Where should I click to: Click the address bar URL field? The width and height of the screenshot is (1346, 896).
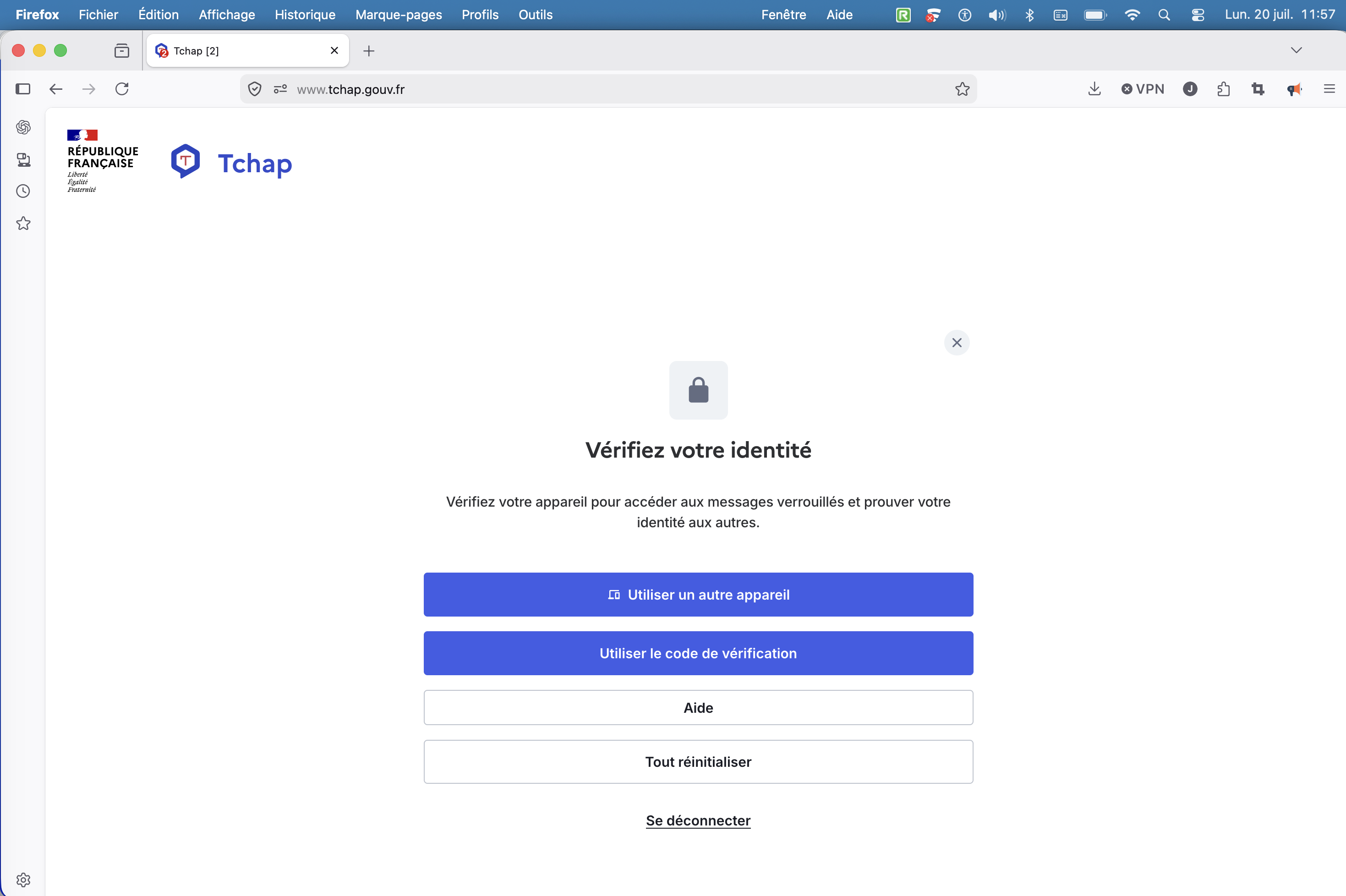608,89
